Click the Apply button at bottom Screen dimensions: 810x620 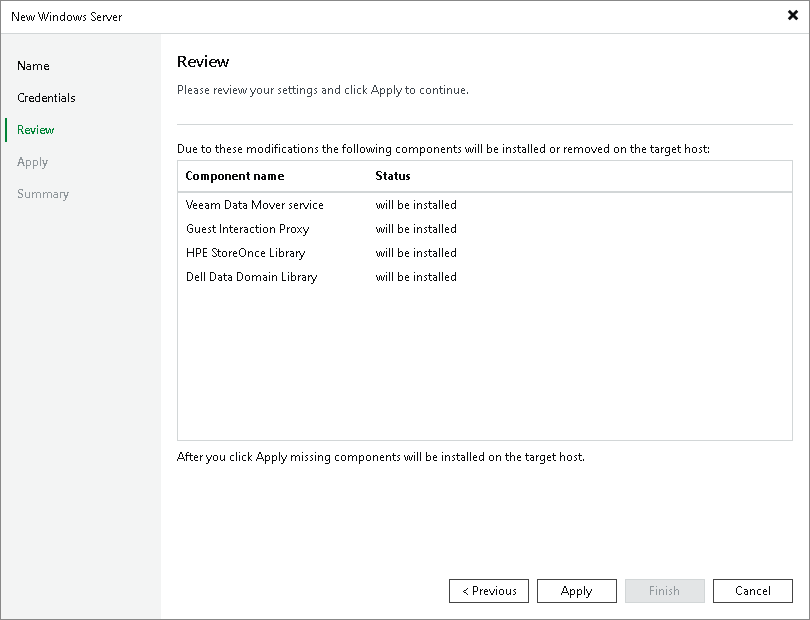click(x=577, y=591)
